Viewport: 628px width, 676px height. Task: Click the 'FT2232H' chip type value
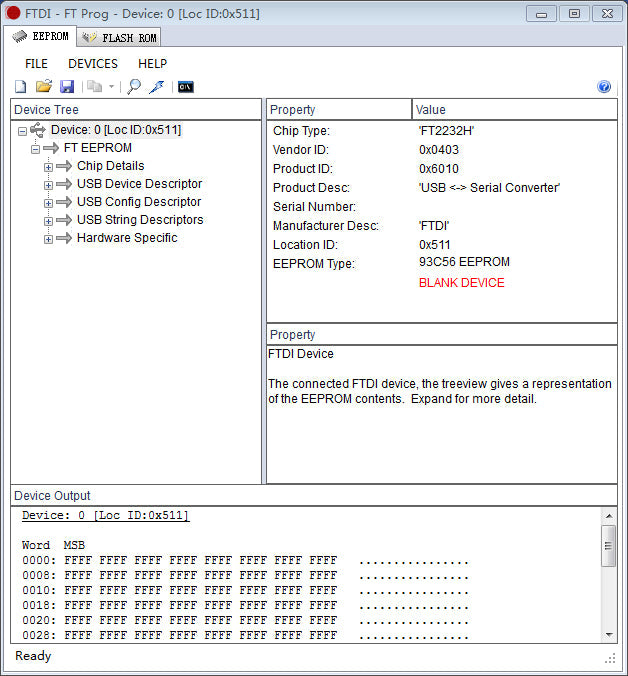coord(446,131)
